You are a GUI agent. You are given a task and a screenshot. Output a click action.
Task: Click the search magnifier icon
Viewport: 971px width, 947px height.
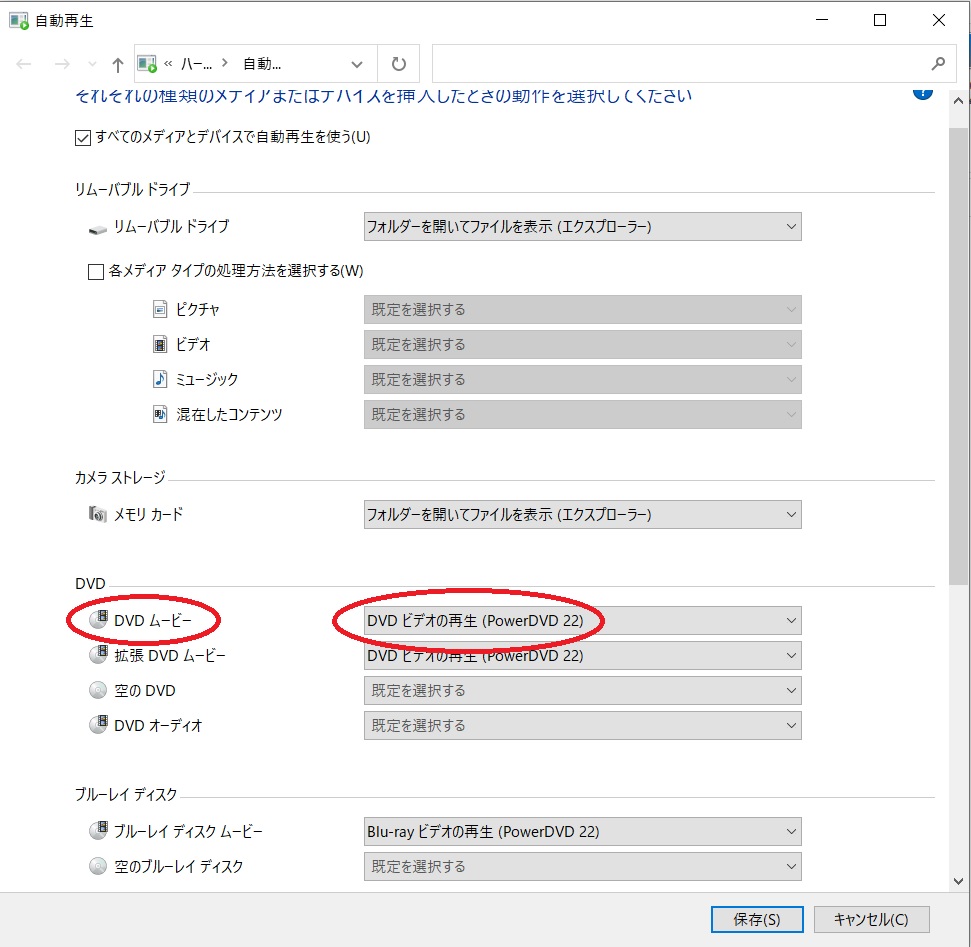938,63
